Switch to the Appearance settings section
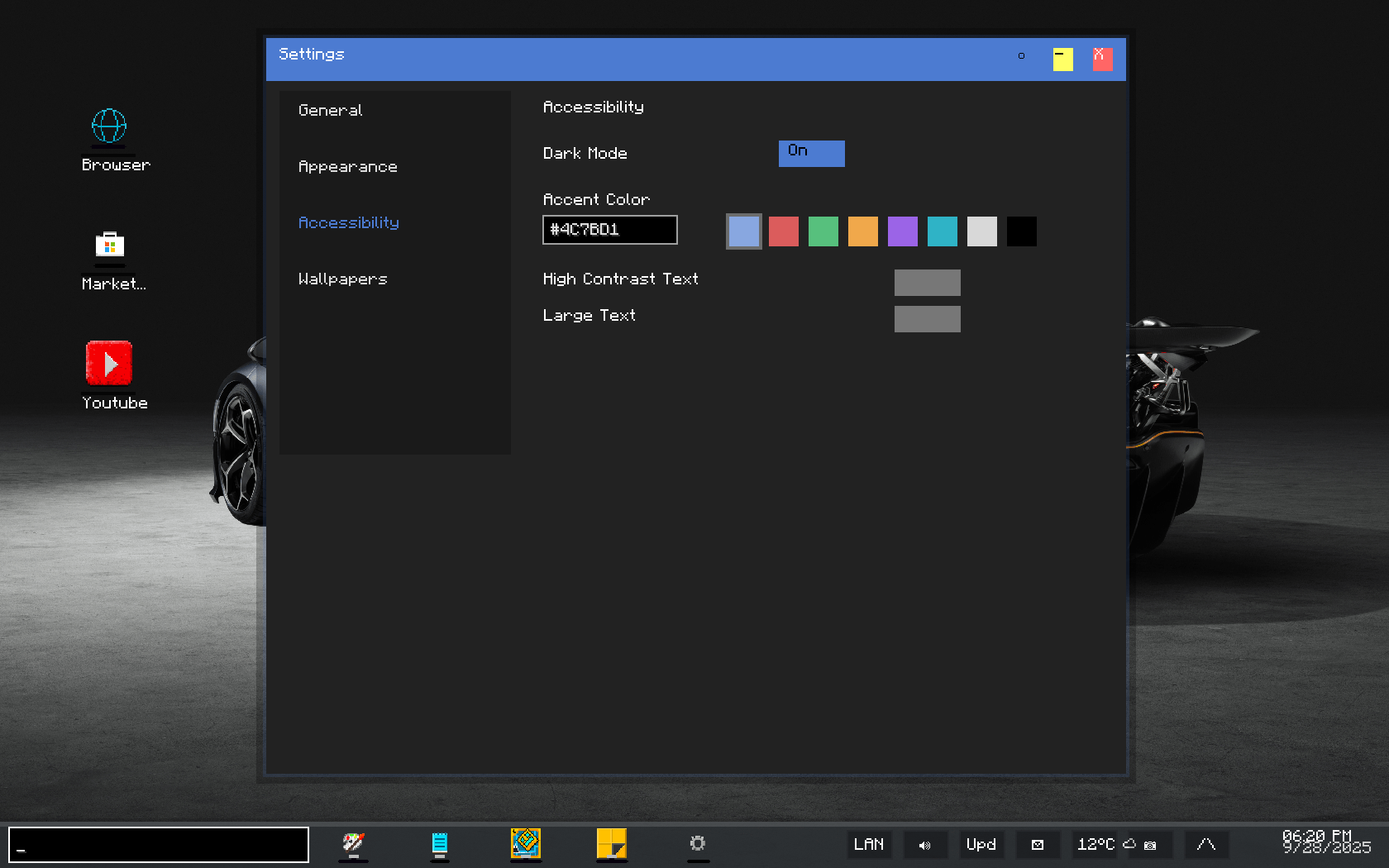 click(x=348, y=166)
